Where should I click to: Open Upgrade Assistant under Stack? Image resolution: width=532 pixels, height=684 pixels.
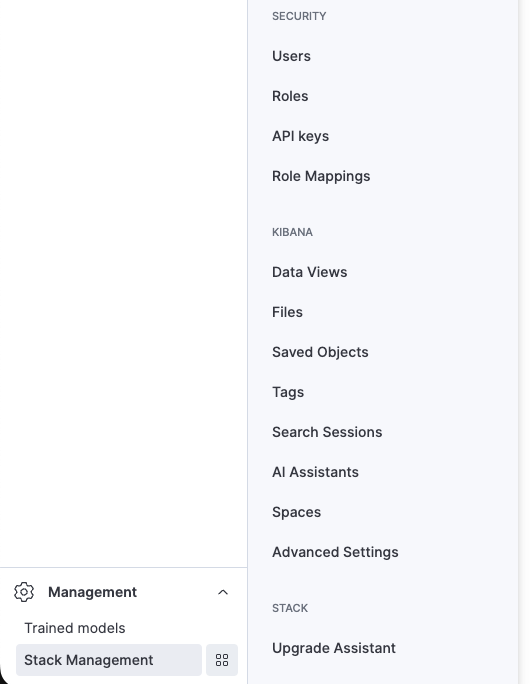(334, 648)
